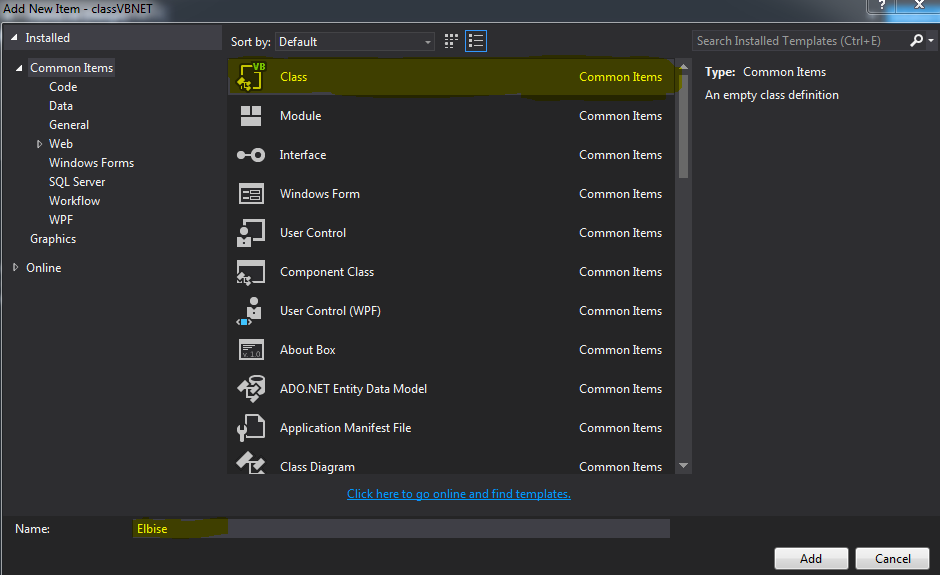Screen dimensions: 940x575
Task: Select the ADO.NET Entity Data Model icon
Action: 251,389
